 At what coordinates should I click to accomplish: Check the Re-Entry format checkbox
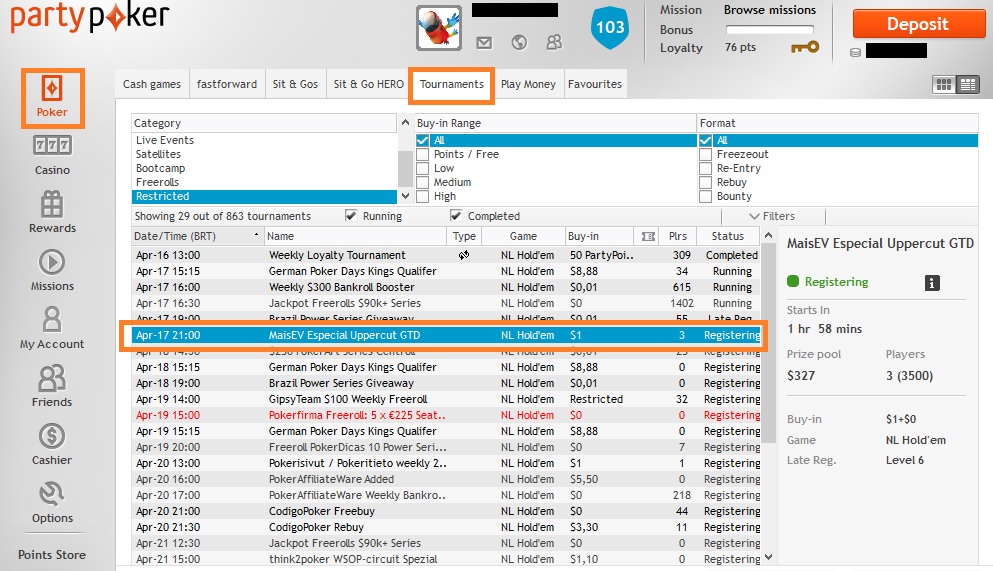click(x=705, y=168)
